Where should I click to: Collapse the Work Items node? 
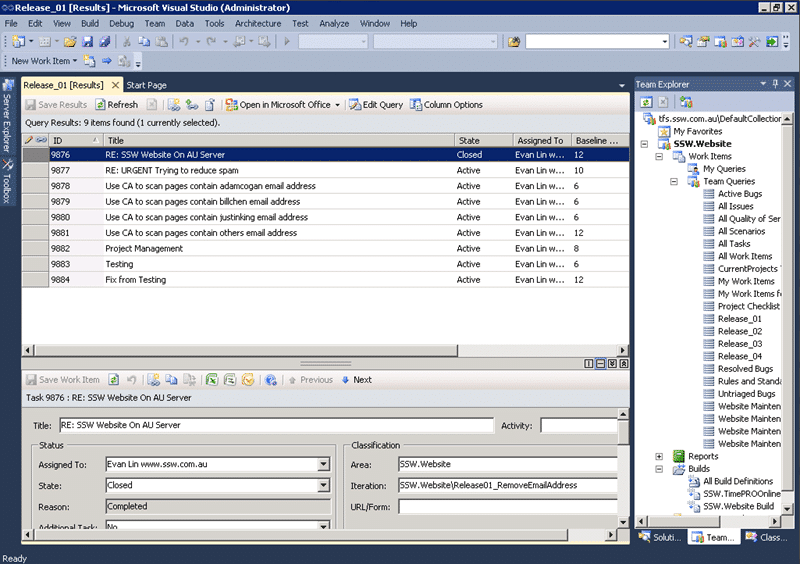click(x=659, y=157)
